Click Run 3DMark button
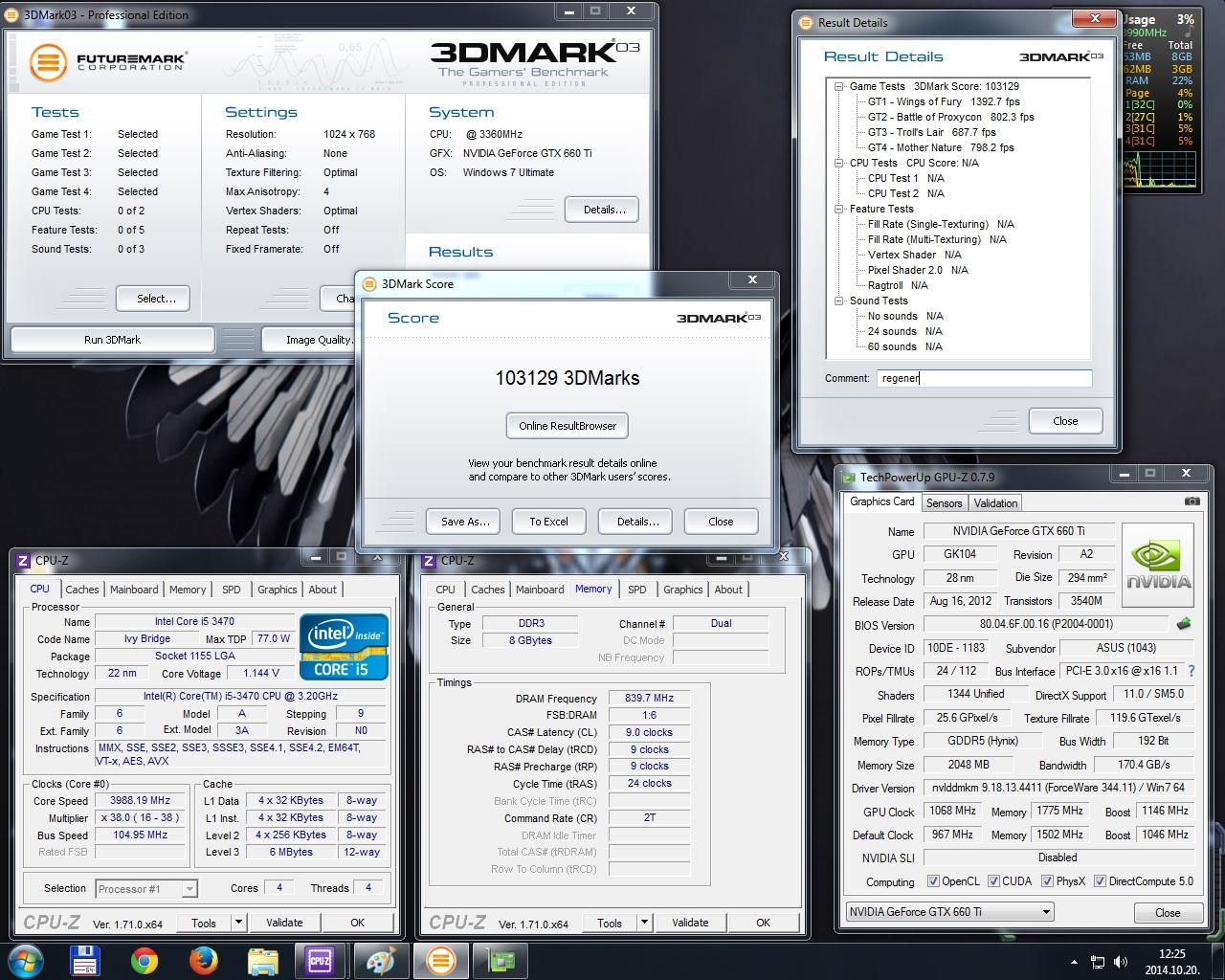The image size is (1225, 980). (x=112, y=340)
